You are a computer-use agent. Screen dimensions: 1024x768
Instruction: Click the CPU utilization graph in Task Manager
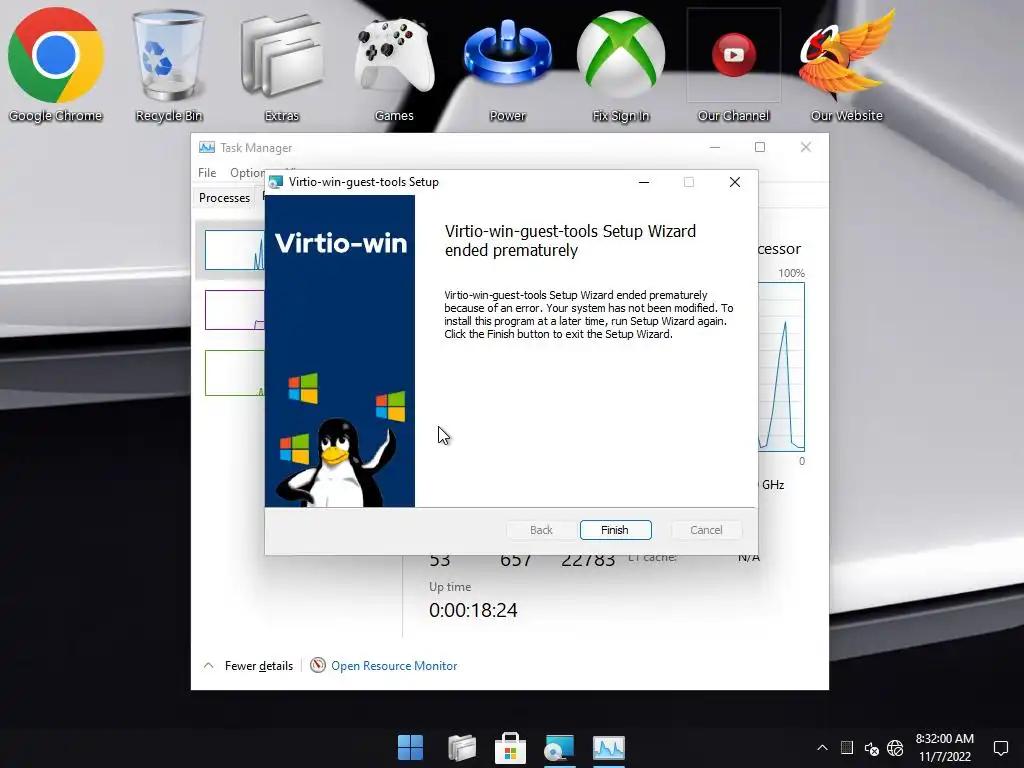781,366
